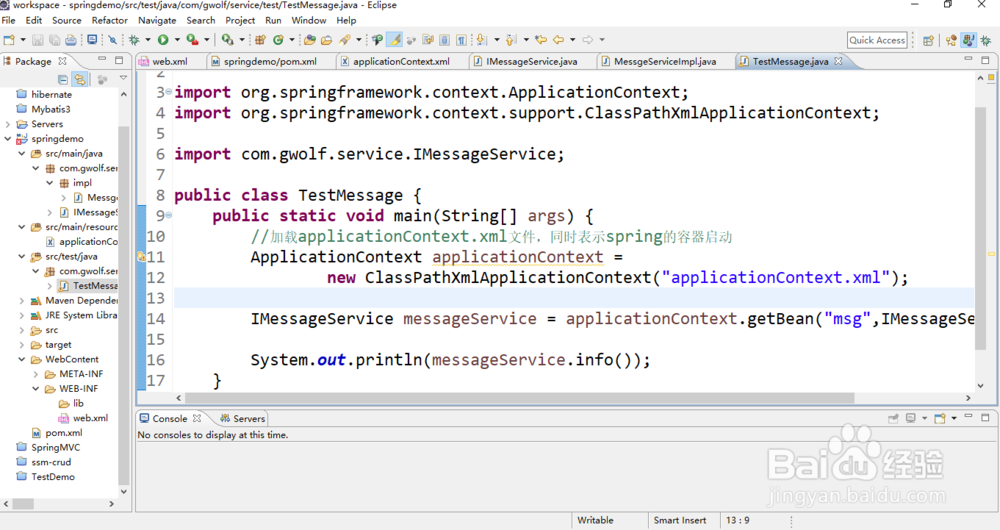Expand JRE System Library node

(x=22, y=315)
